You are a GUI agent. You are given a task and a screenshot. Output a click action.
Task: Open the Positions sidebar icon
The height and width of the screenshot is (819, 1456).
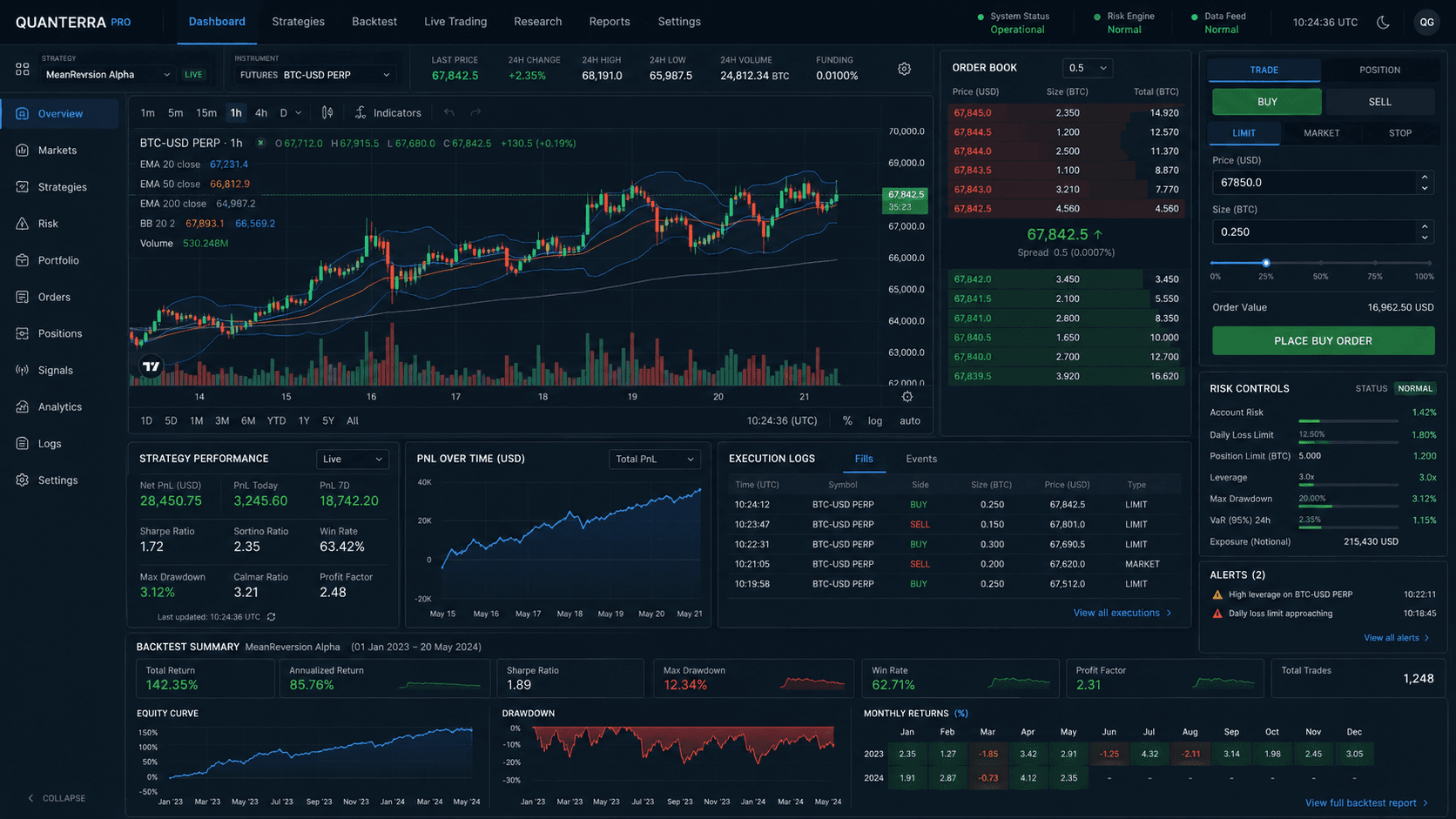click(x=23, y=333)
